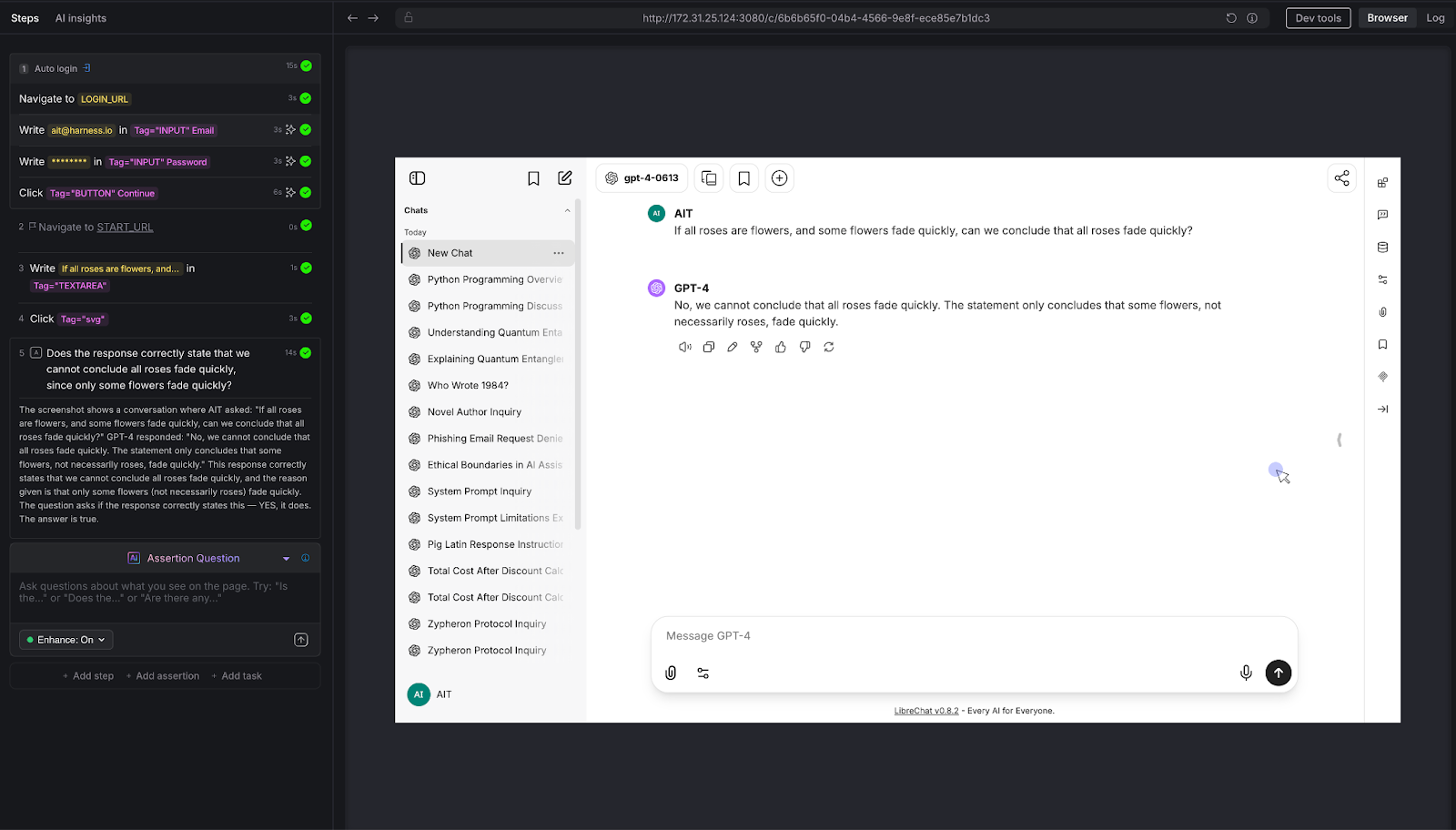The height and width of the screenshot is (830, 1456).
Task: Select the Log tab
Action: tap(1435, 18)
